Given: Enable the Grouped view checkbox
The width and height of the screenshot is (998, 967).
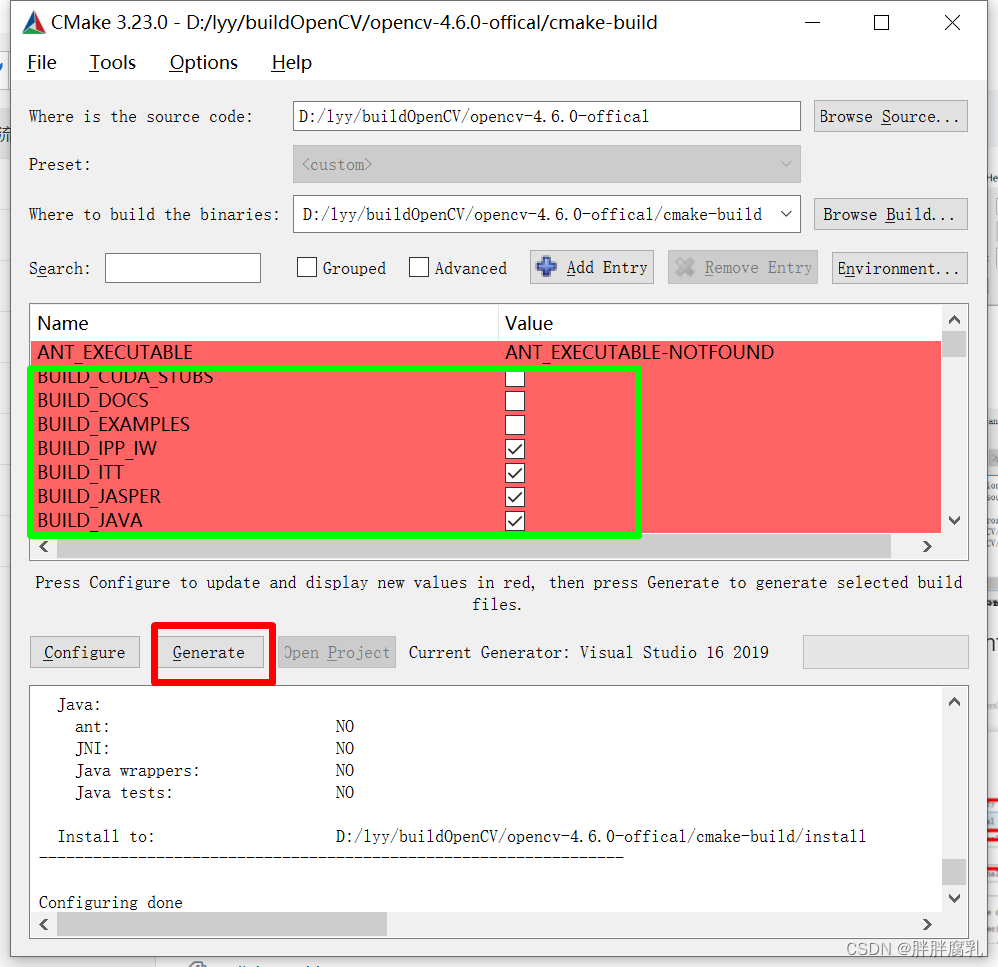Looking at the screenshot, I should point(307,267).
